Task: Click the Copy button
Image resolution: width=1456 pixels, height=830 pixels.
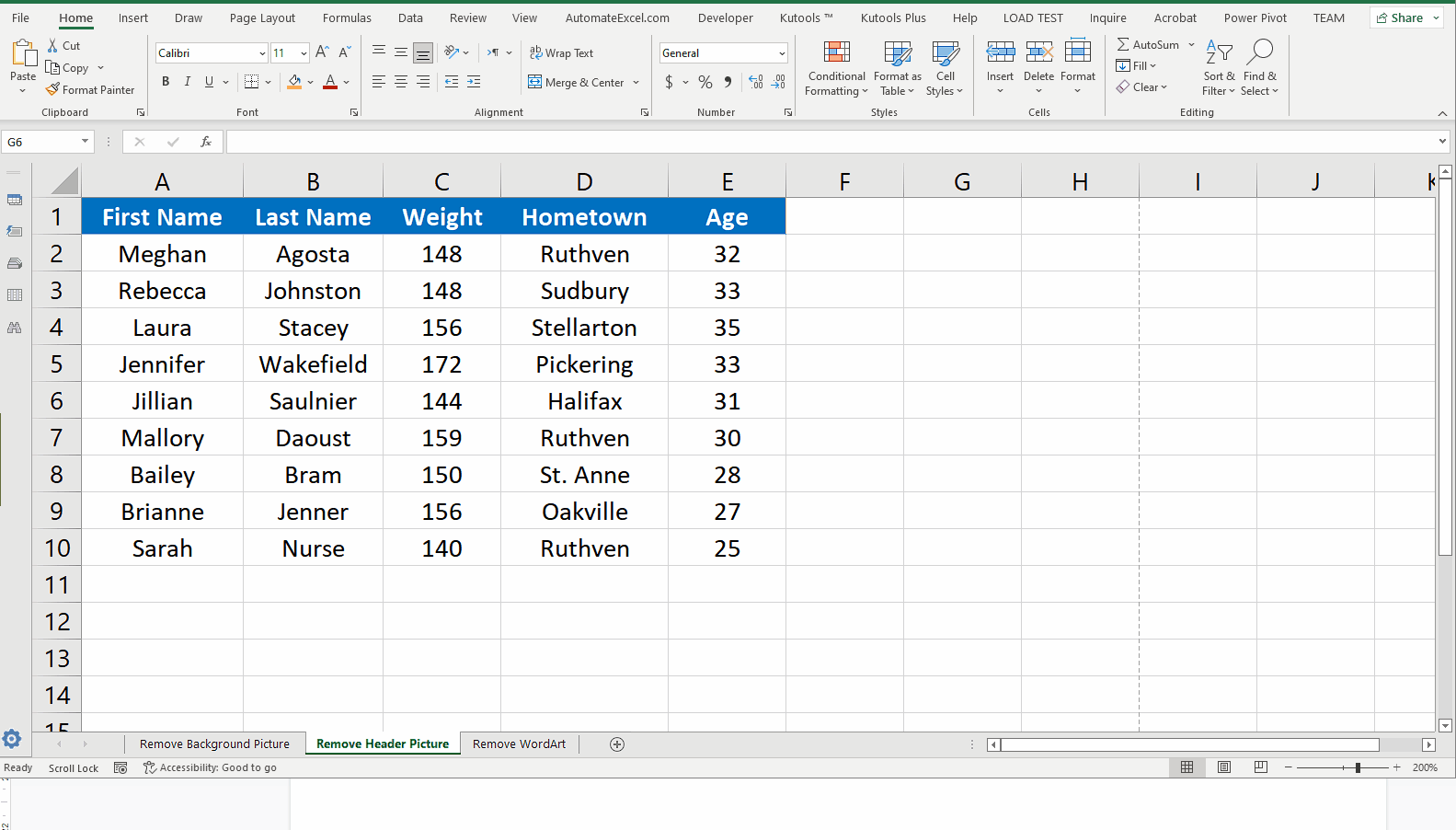Action: [x=67, y=68]
